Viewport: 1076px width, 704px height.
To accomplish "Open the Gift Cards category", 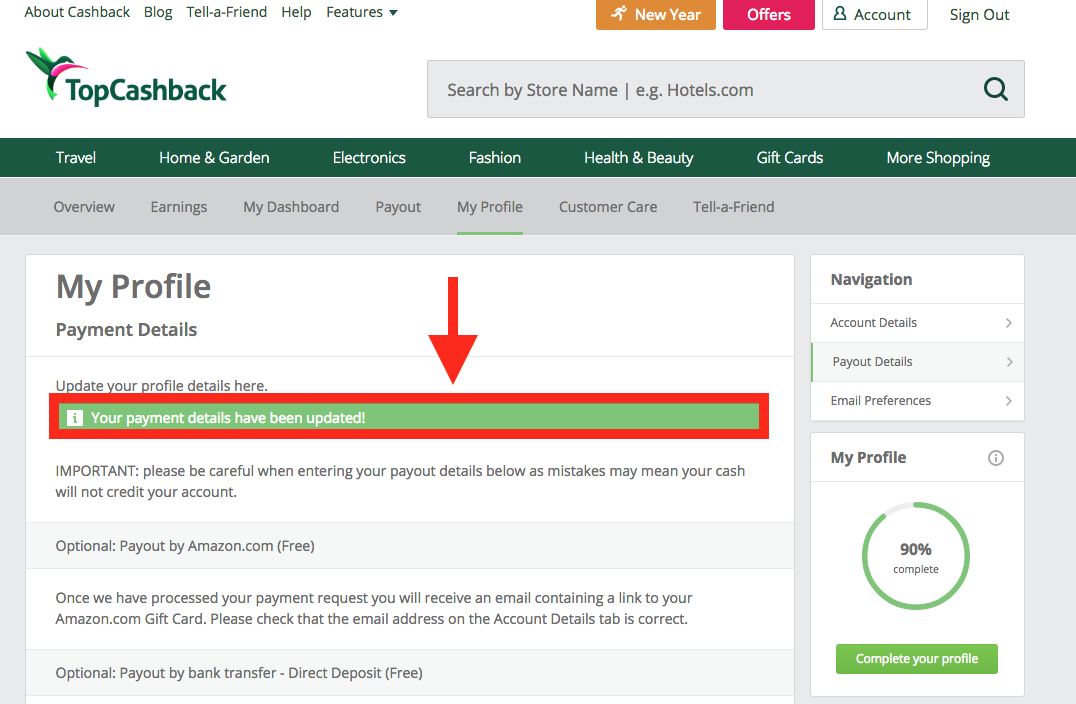I will (x=790, y=158).
